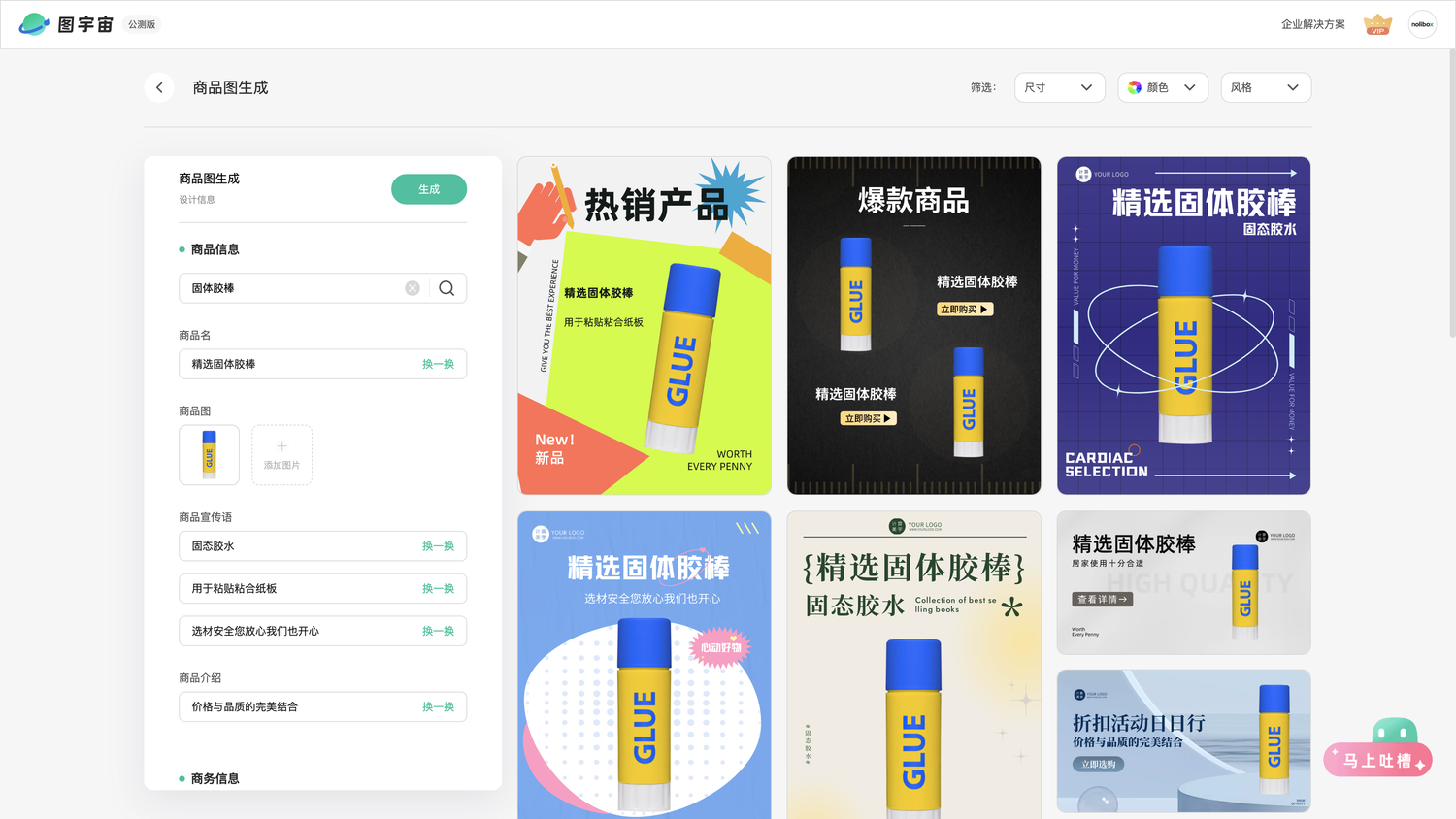Image resolution: width=1456 pixels, height=819 pixels.
Task: Open the 风格 filter dropdown
Action: [1266, 87]
